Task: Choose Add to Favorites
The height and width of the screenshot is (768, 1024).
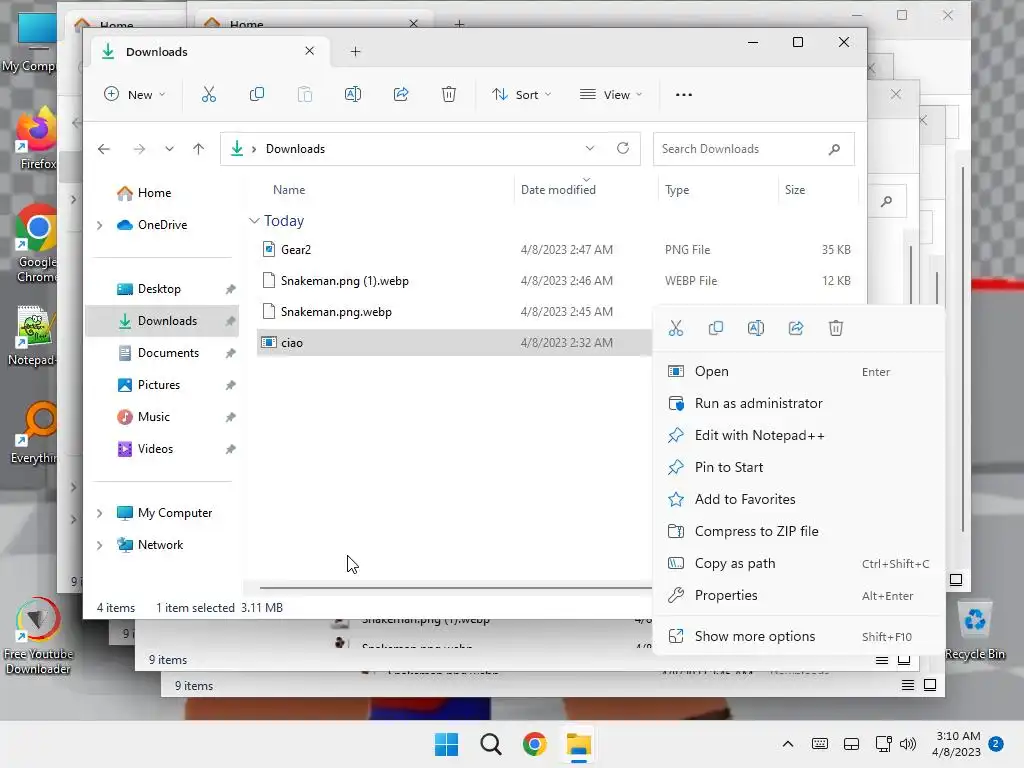Action: tap(798, 500)
